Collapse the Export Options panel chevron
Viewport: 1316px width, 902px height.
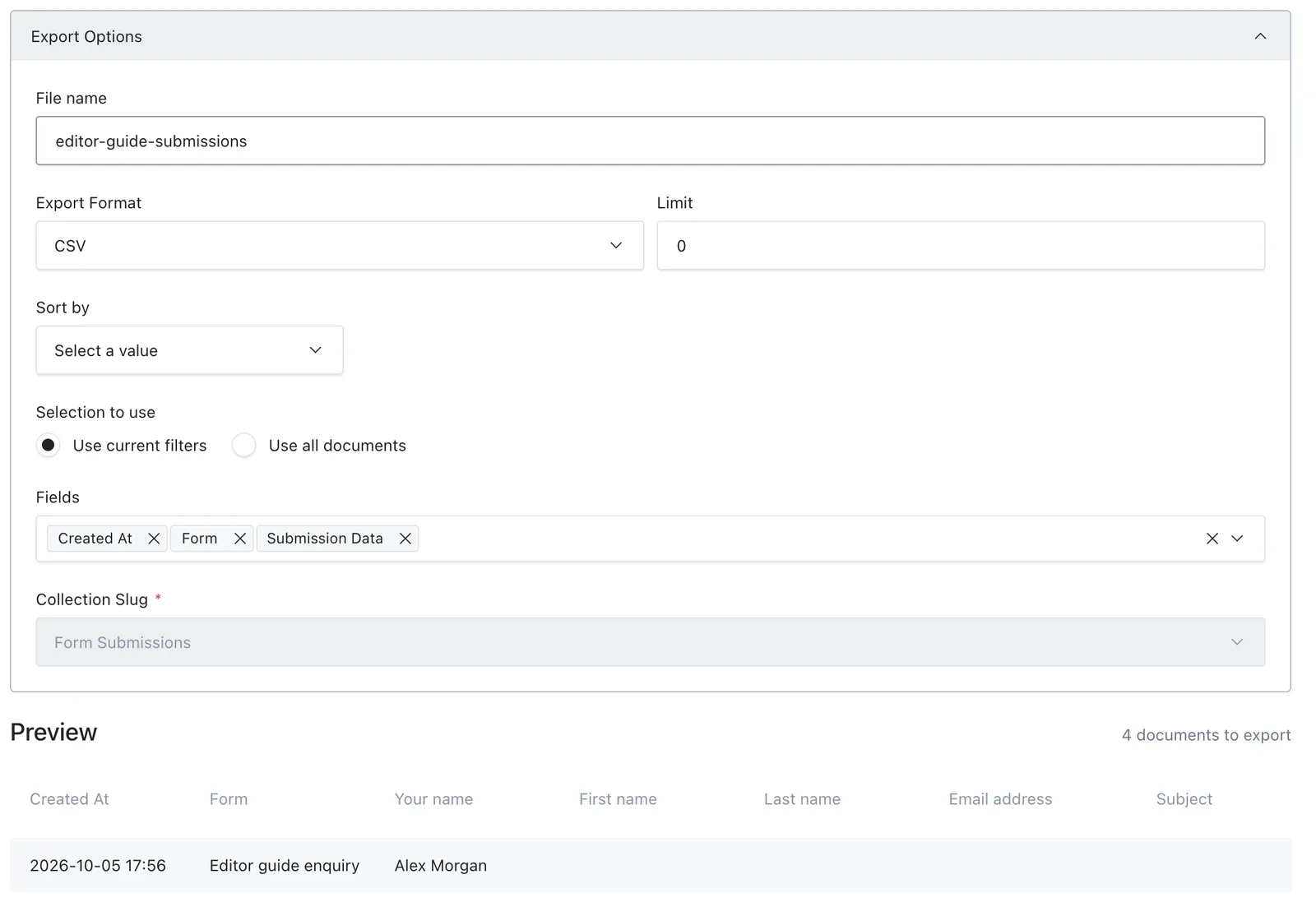(1260, 36)
